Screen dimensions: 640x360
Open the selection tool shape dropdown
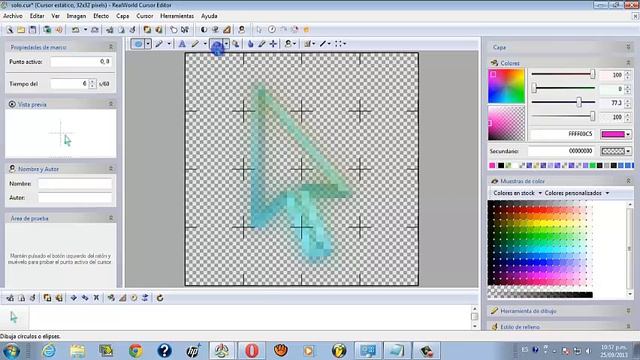[x=148, y=44]
